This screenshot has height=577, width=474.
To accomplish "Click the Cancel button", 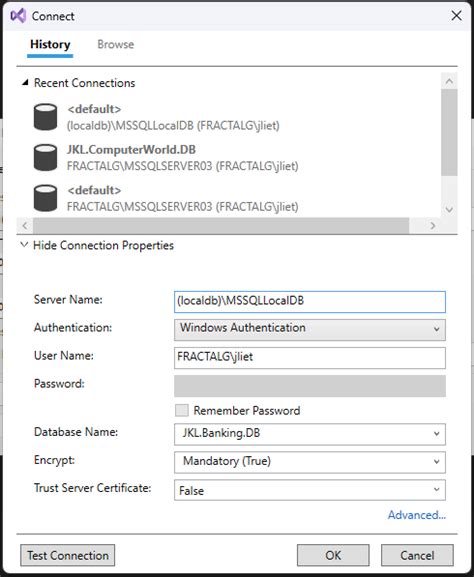I will [x=417, y=555].
